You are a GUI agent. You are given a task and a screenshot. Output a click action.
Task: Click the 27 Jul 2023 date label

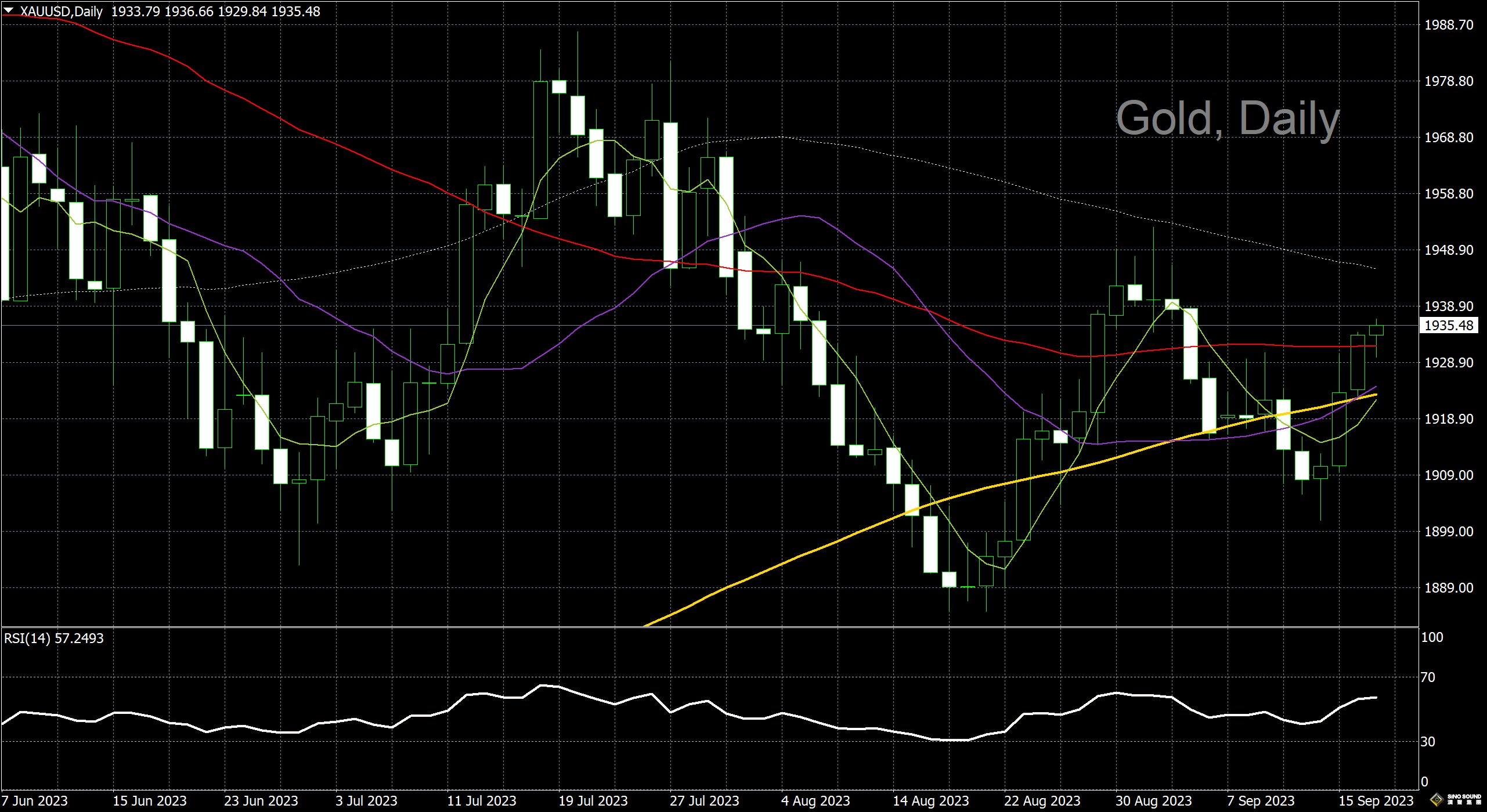click(704, 801)
